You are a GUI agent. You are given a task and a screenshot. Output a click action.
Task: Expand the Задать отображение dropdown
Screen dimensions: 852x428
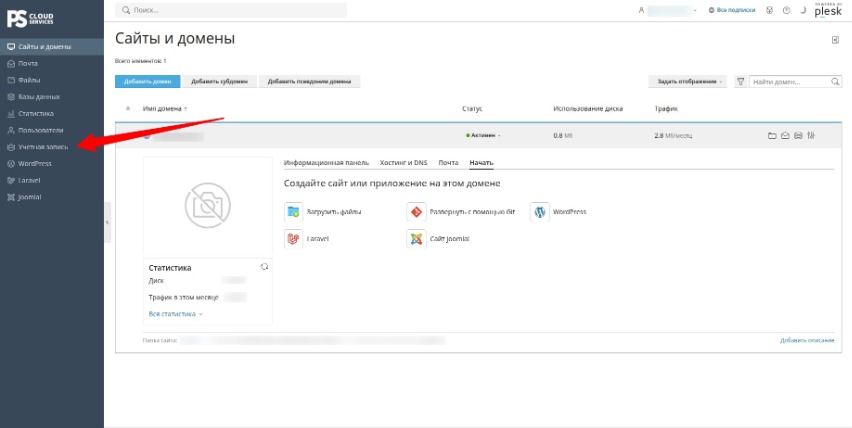coord(688,81)
